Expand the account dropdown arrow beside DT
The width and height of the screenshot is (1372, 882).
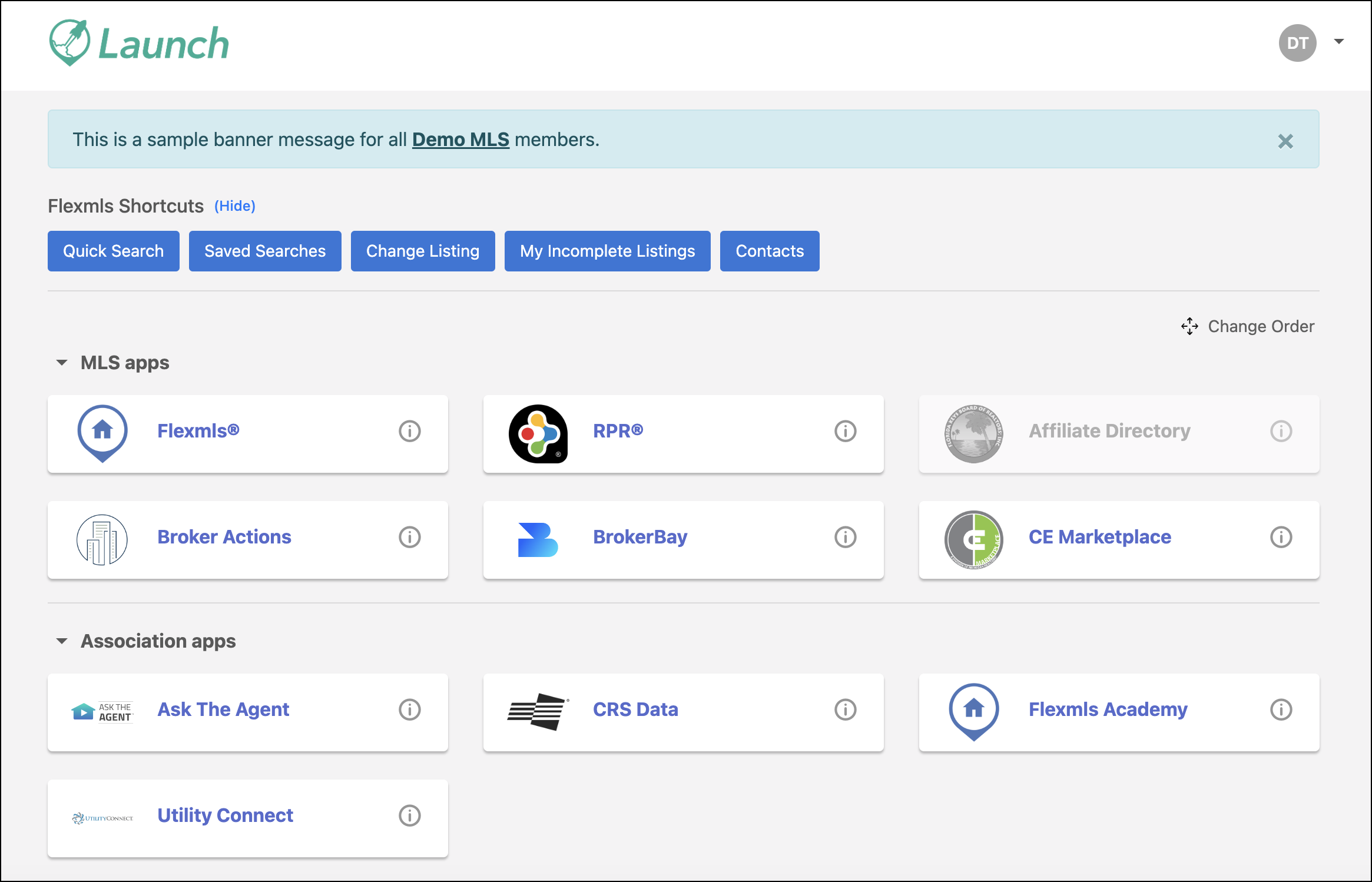click(x=1339, y=41)
